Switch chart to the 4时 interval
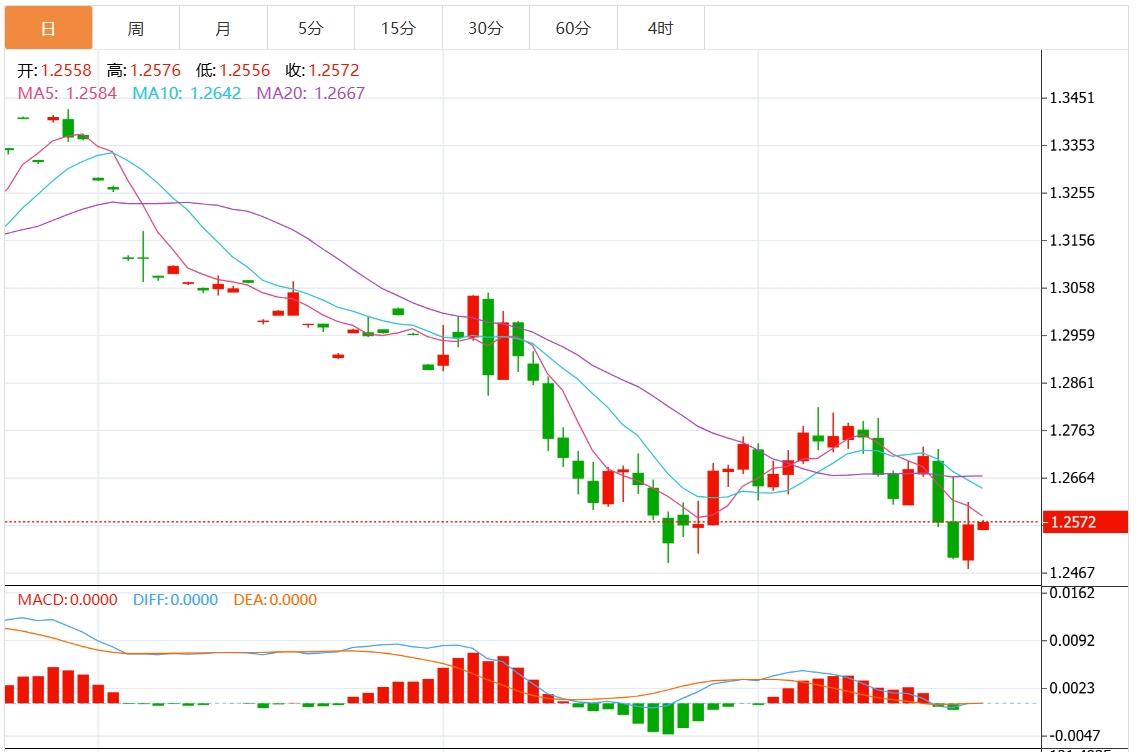1139x752 pixels. tap(660, 28)
